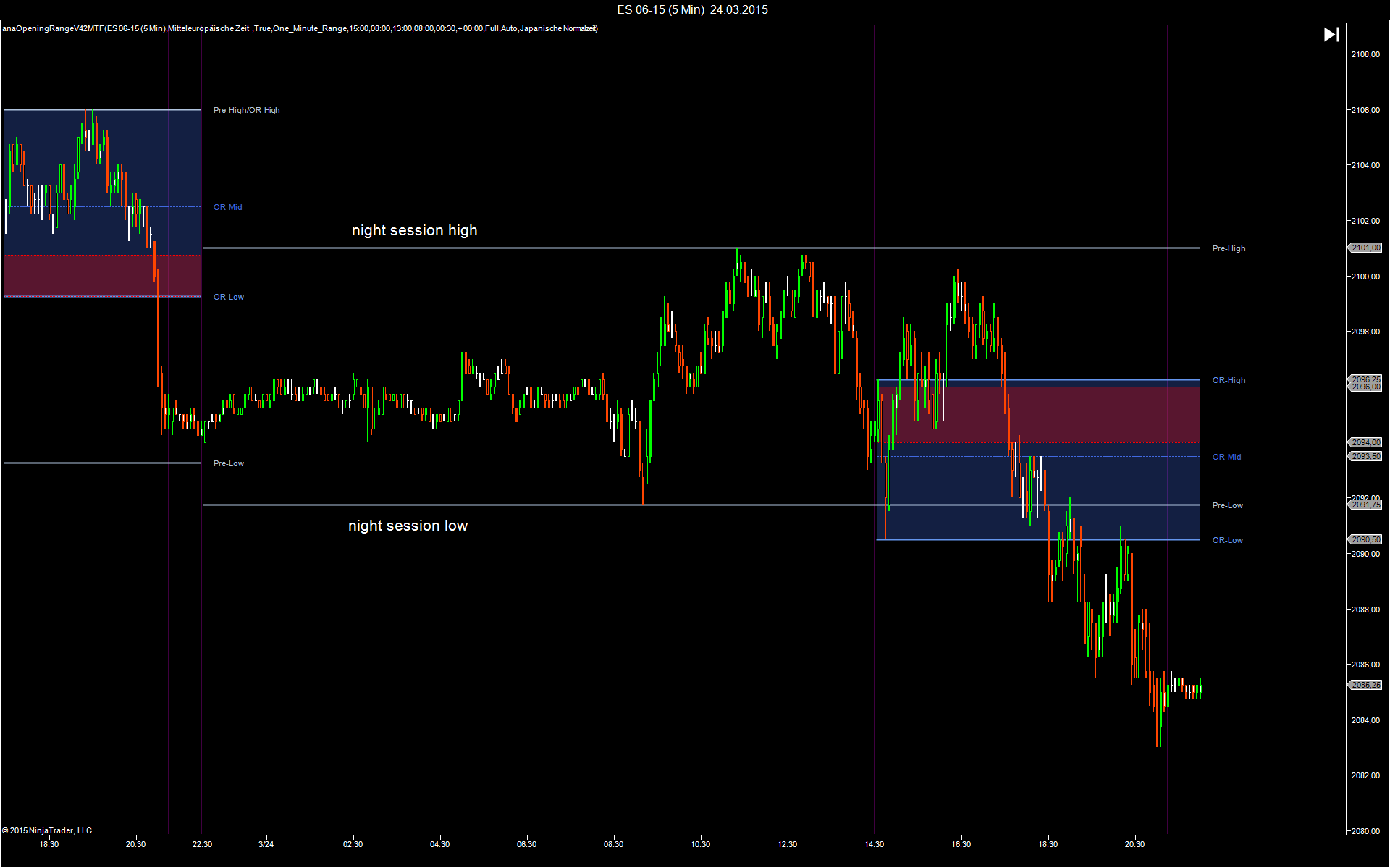Click the 3/24 date axis label
The height and width of the screenshot is (868, 1390).
pyautogui.click(x=266, y=844)
